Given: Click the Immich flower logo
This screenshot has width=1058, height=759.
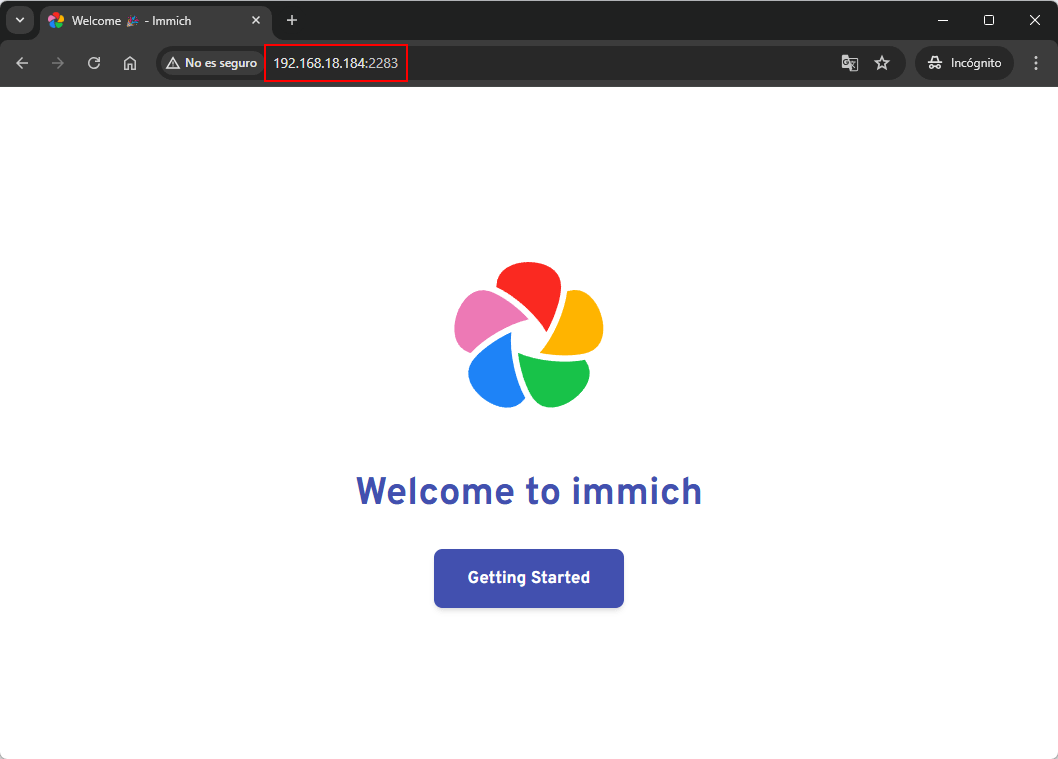Looking at the screenshot, I should [528, 335].
